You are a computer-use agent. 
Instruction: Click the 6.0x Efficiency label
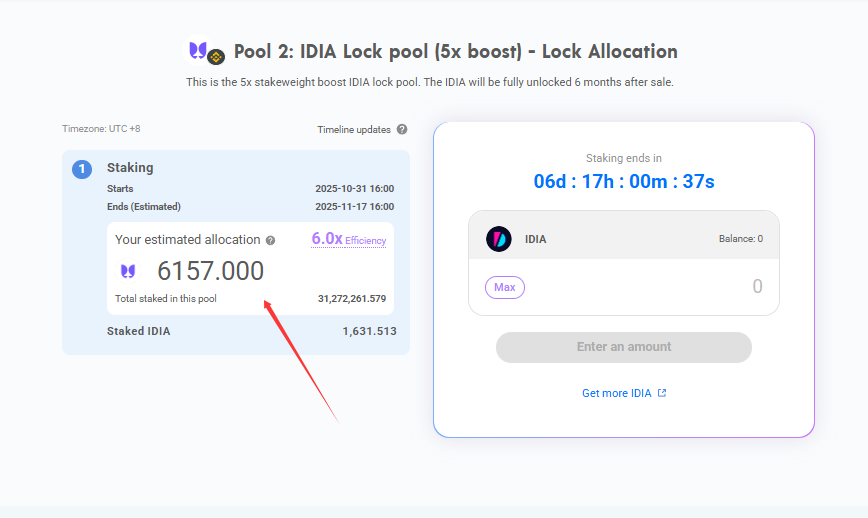pyautogui.click(x=348, y=239)
